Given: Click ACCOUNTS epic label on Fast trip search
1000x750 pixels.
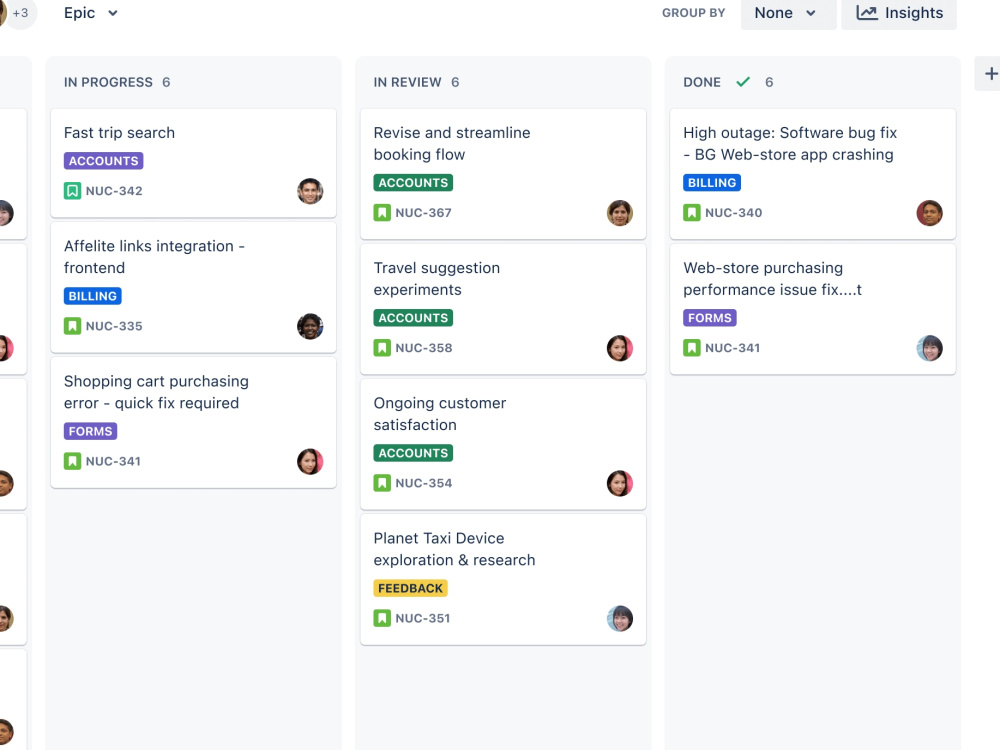Looking at the screenshot, I should pyautogui.click(x=103, y=161).
